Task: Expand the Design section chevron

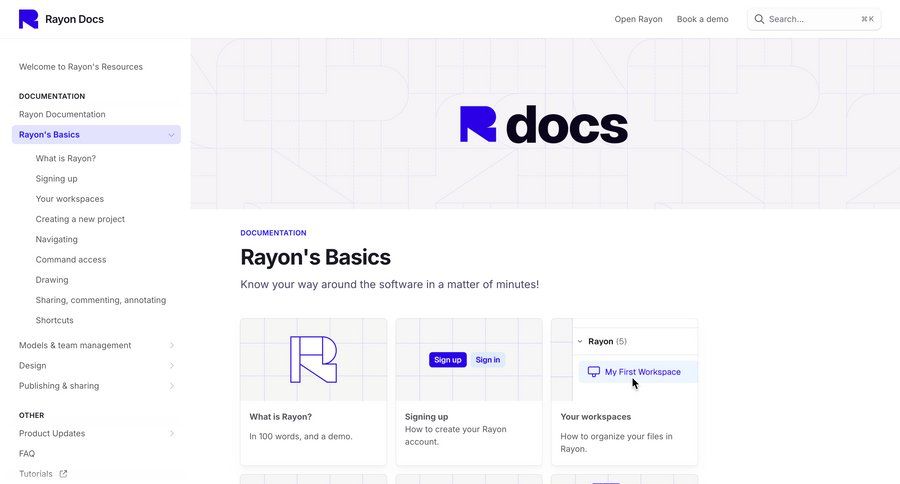Action: [172, 366]
